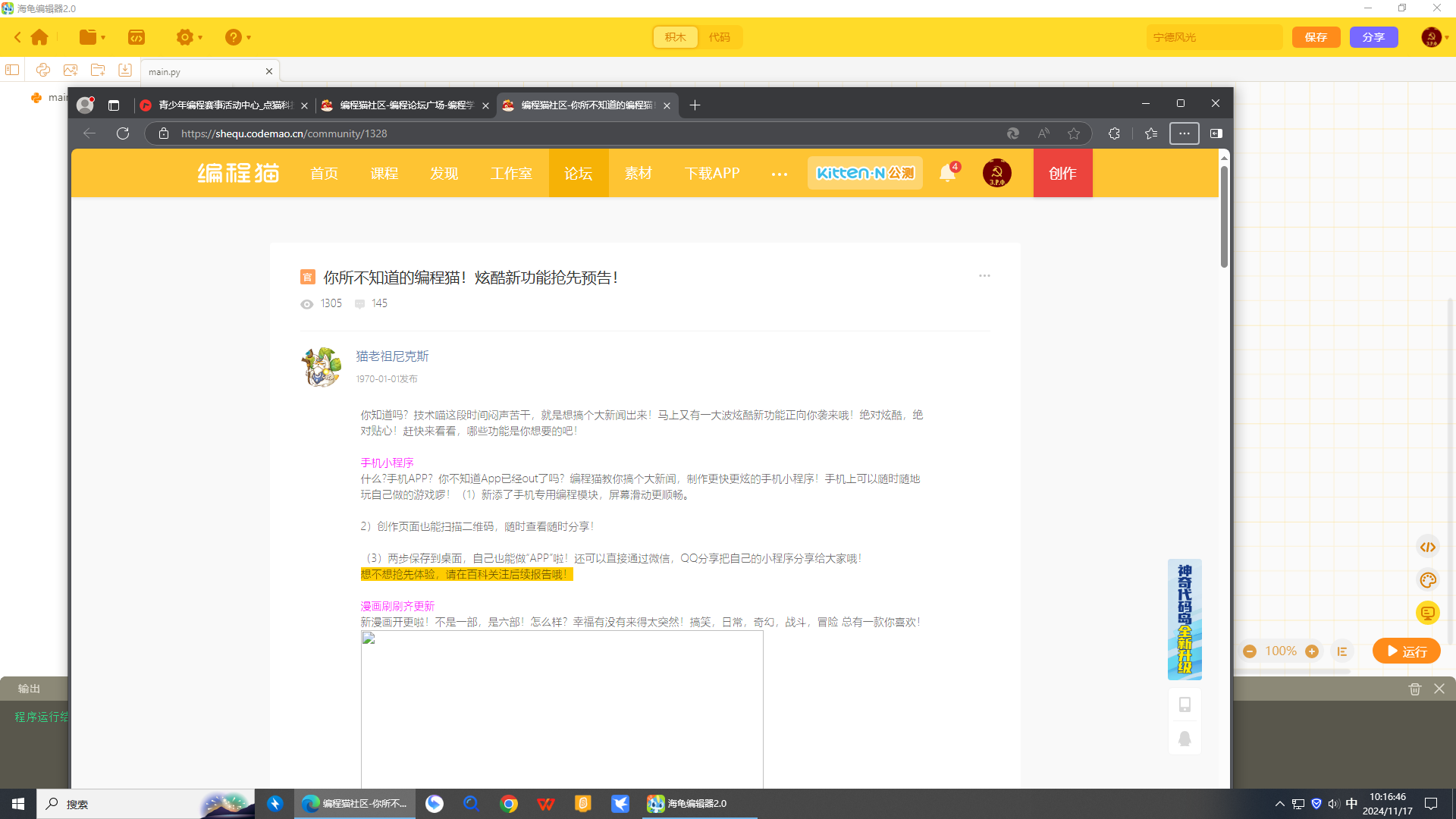Viewport: 1456px width, 819px height.
Task: Open the browser extensions icon
Action: click(1114, 133)
